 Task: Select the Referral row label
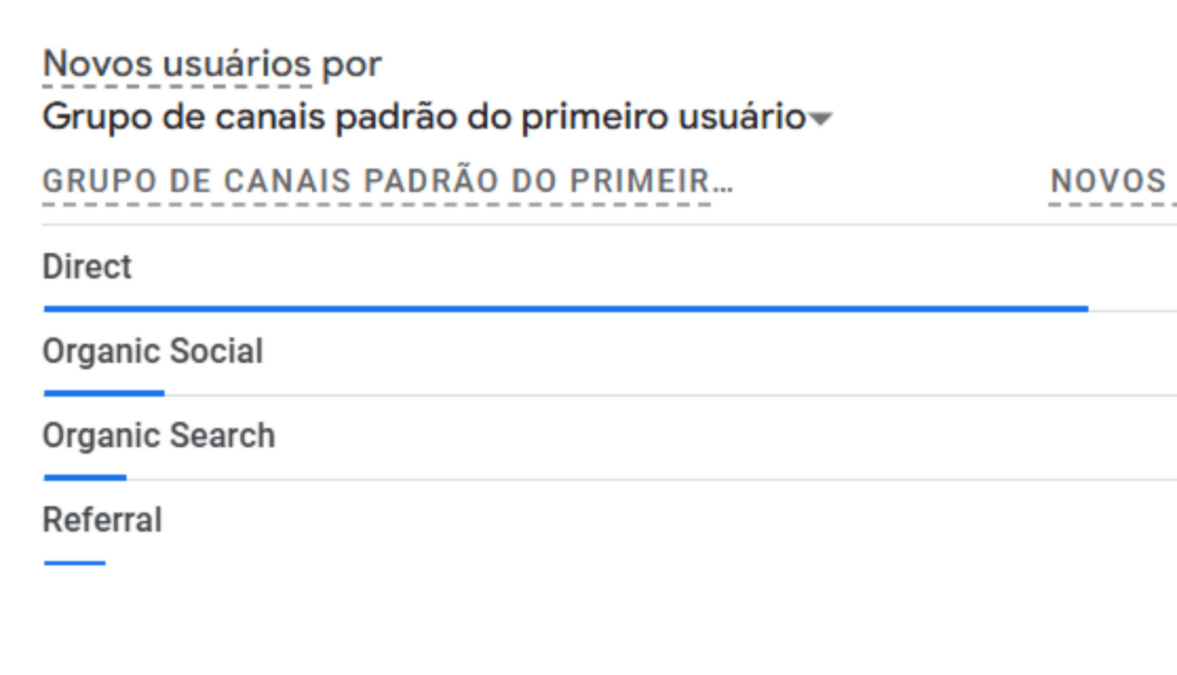102,520
